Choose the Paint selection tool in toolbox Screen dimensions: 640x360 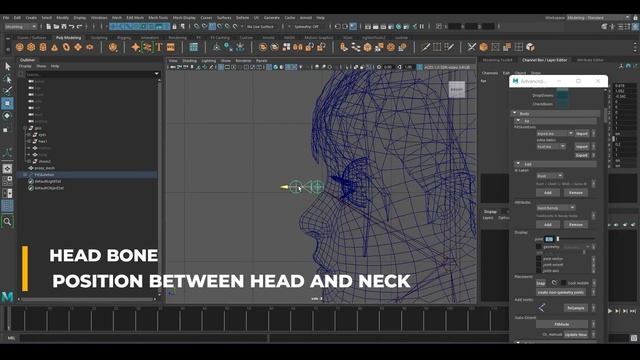[7, 91]
